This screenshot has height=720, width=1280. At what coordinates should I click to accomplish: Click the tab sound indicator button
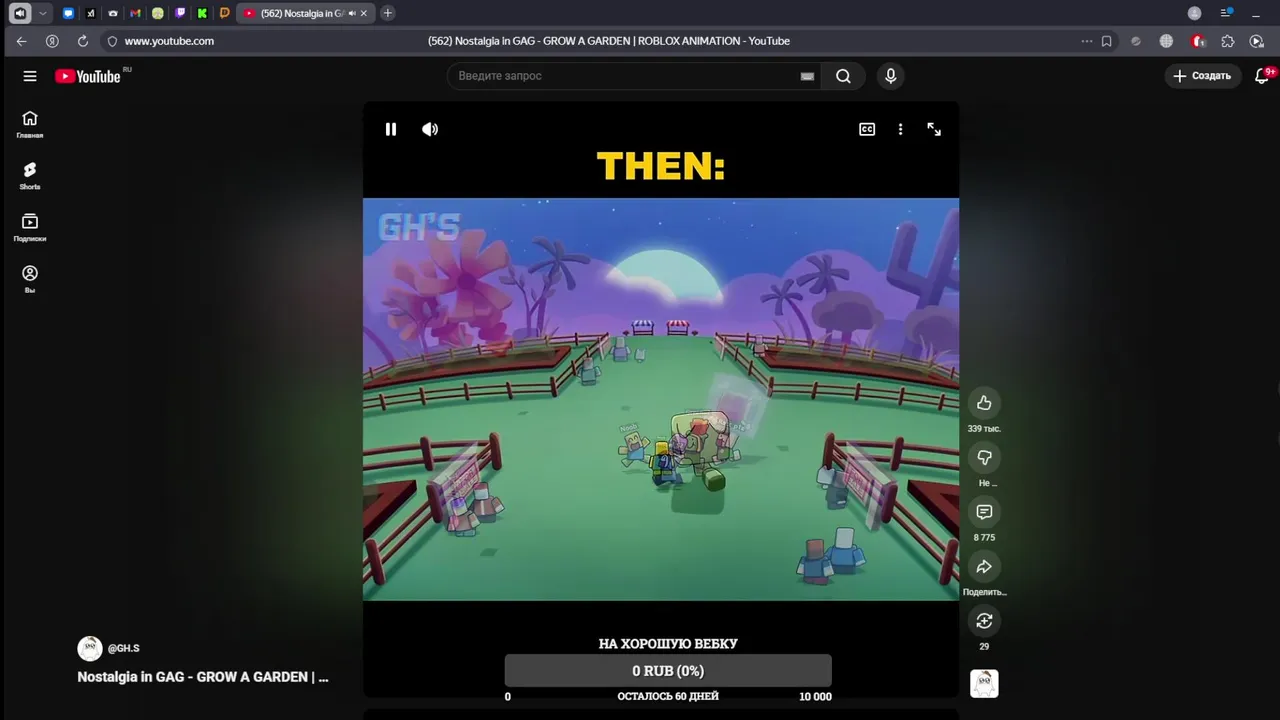[x=20, y=13]
